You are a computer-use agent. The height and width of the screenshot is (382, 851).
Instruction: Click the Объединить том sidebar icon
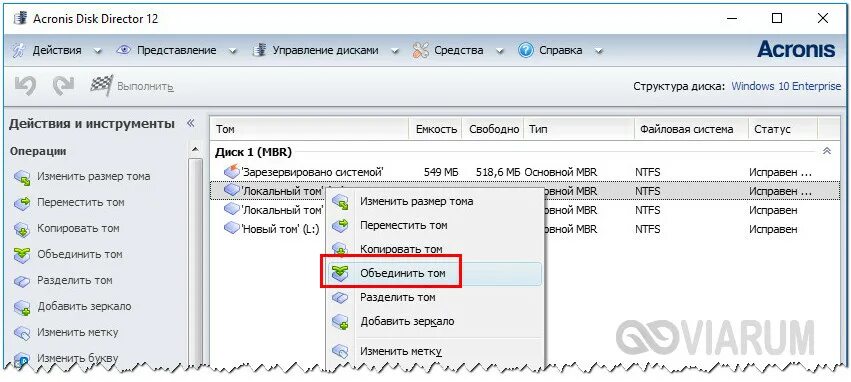pos(22,254)
